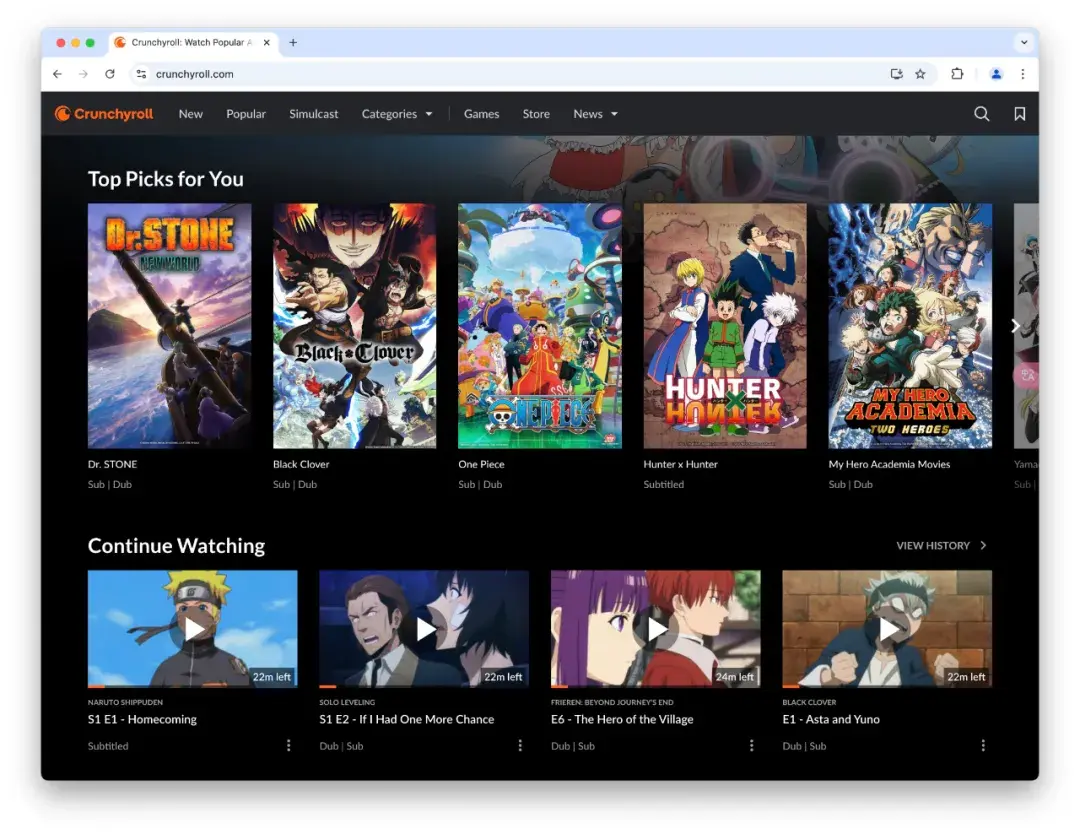Open the watchlist bookmark icon
This screenshot has height=834, width=1080.
pyautogui.click(x=1019, y=114)
